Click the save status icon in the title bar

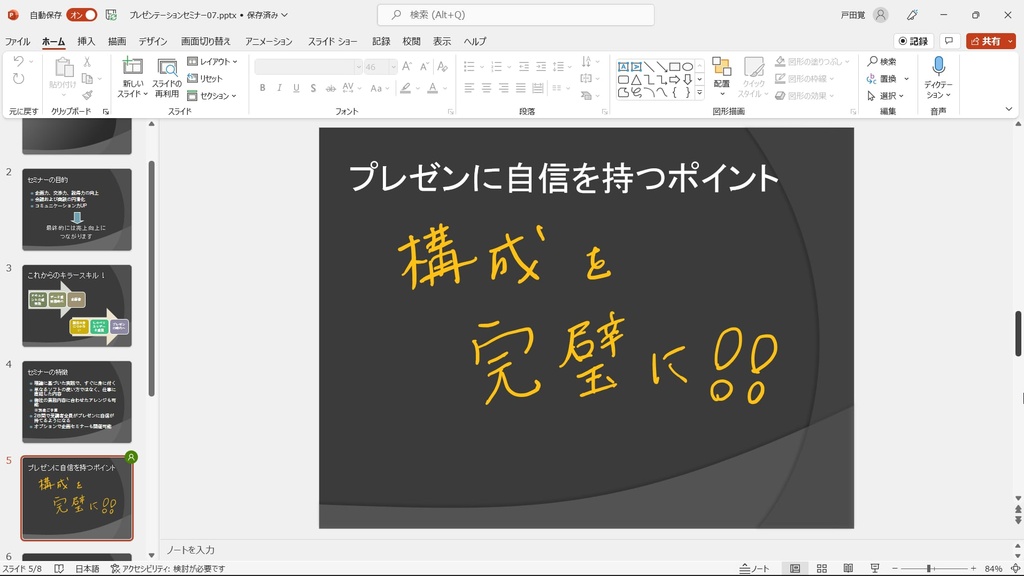[111, 14]
